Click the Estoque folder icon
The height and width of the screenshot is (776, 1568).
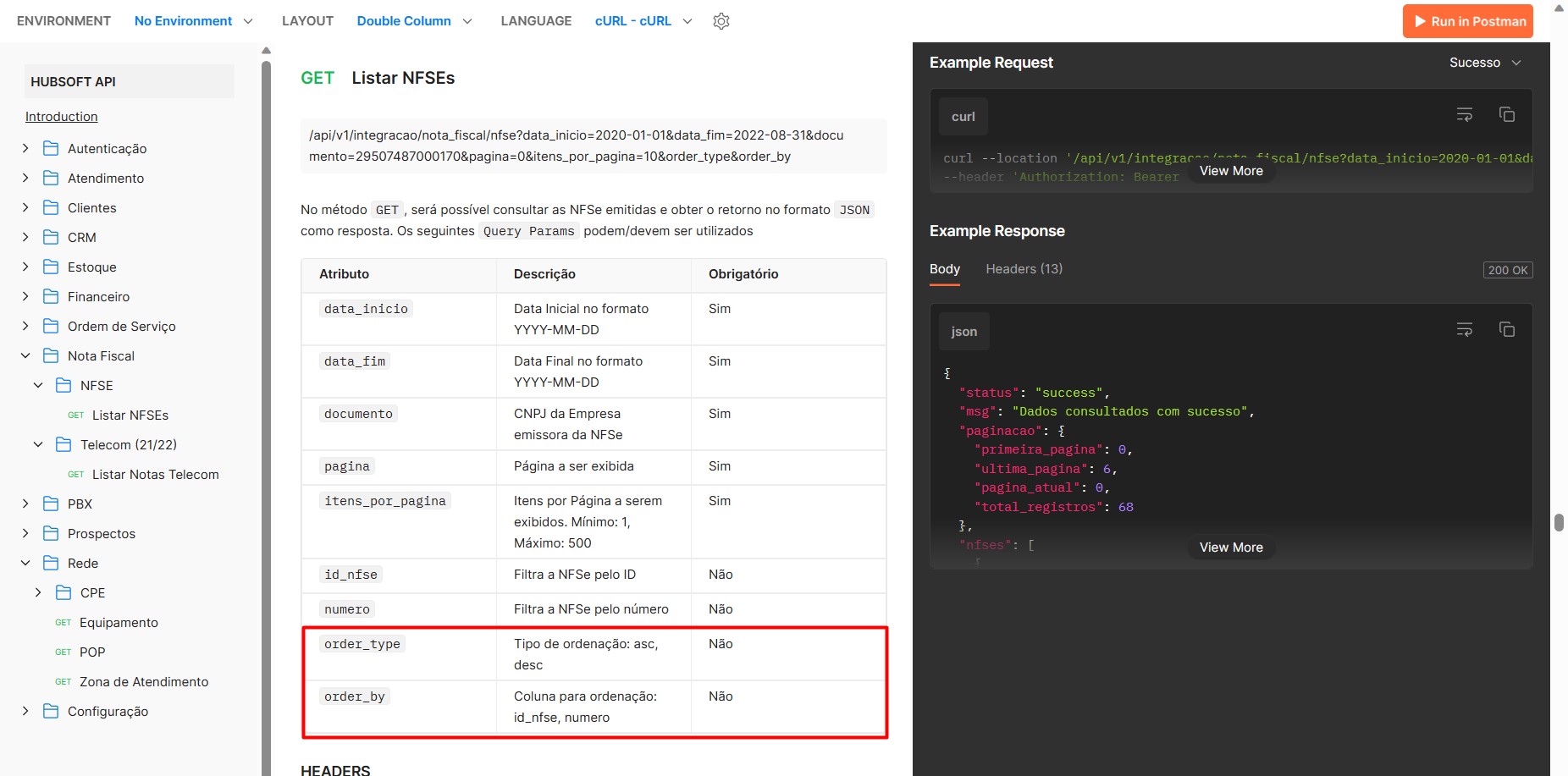(51, 267)
